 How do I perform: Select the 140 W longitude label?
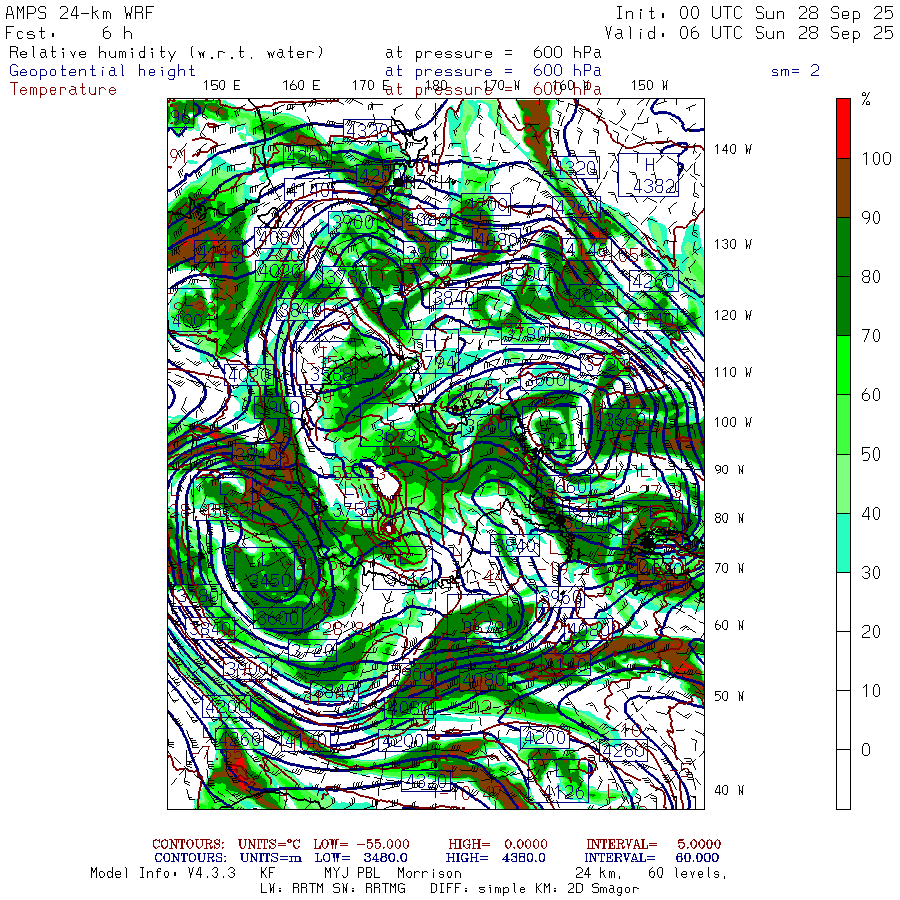pyautogui.click(x=733, y=149)
